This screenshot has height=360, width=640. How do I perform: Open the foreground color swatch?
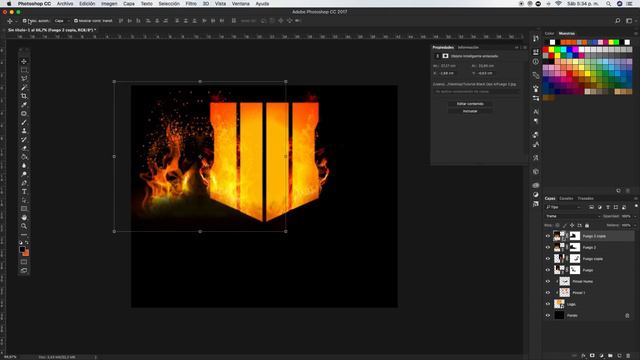22,249
